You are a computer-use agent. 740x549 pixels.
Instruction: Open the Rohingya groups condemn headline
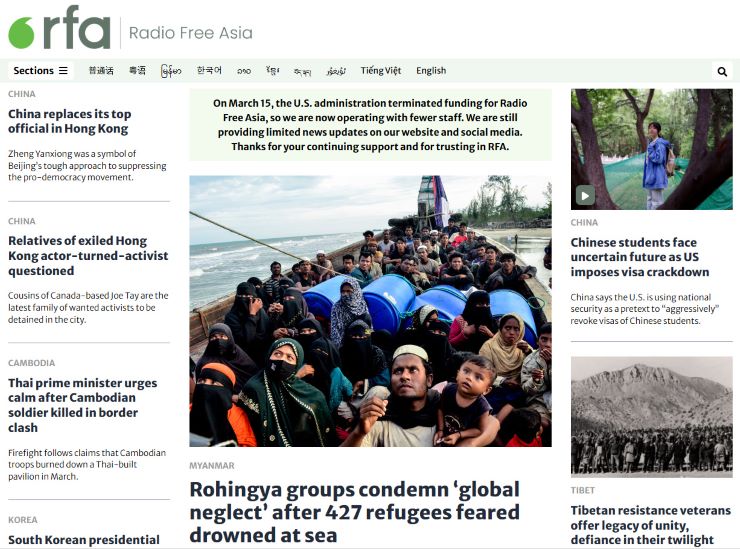point(354,512)
